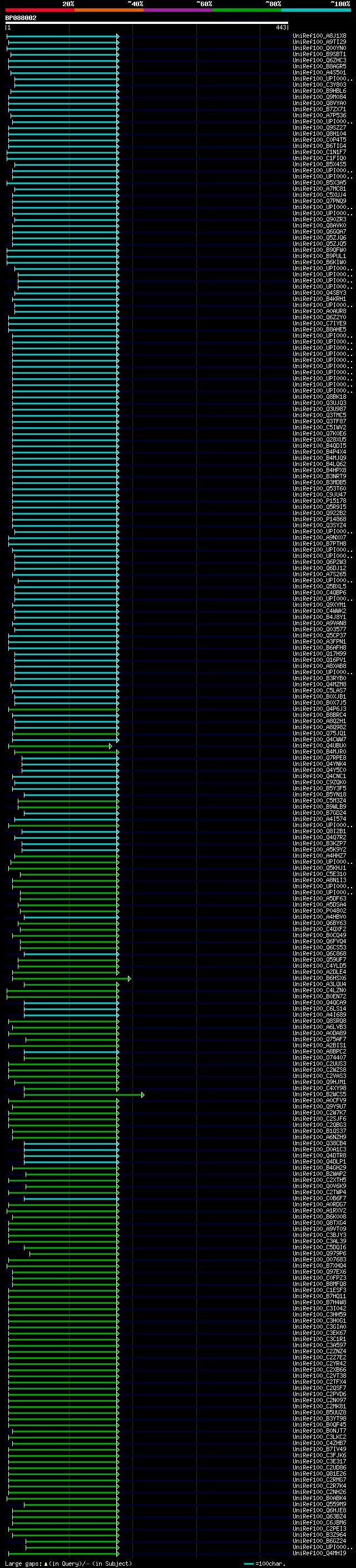Select hit UniRef100_C1N1F7

coord(319,152)
